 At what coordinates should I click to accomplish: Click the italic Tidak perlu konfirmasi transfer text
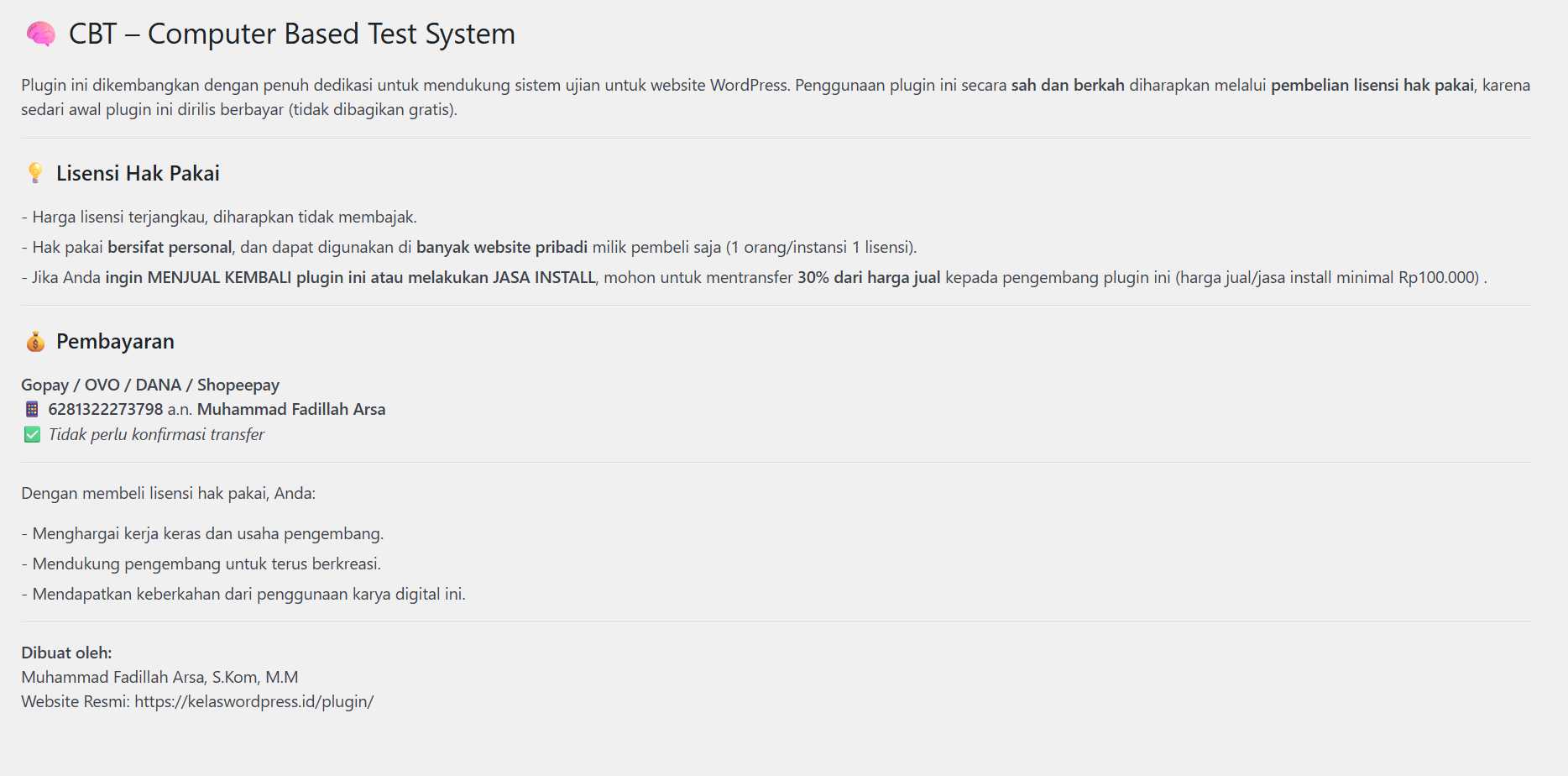(156, 435)
